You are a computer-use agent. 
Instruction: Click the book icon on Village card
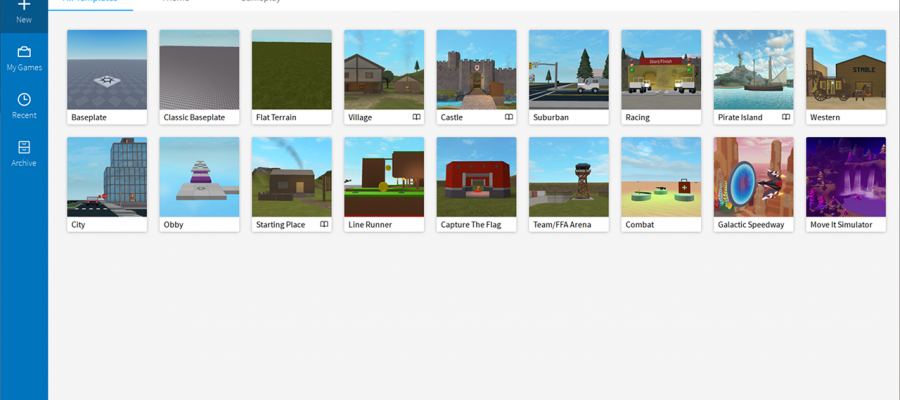(x=417, y=117)
